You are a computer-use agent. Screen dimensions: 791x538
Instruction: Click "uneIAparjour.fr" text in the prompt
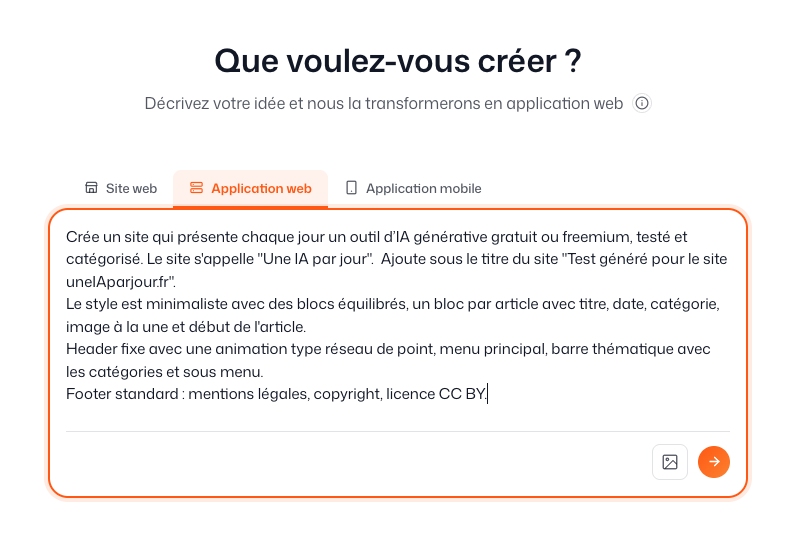coord(119,282)
